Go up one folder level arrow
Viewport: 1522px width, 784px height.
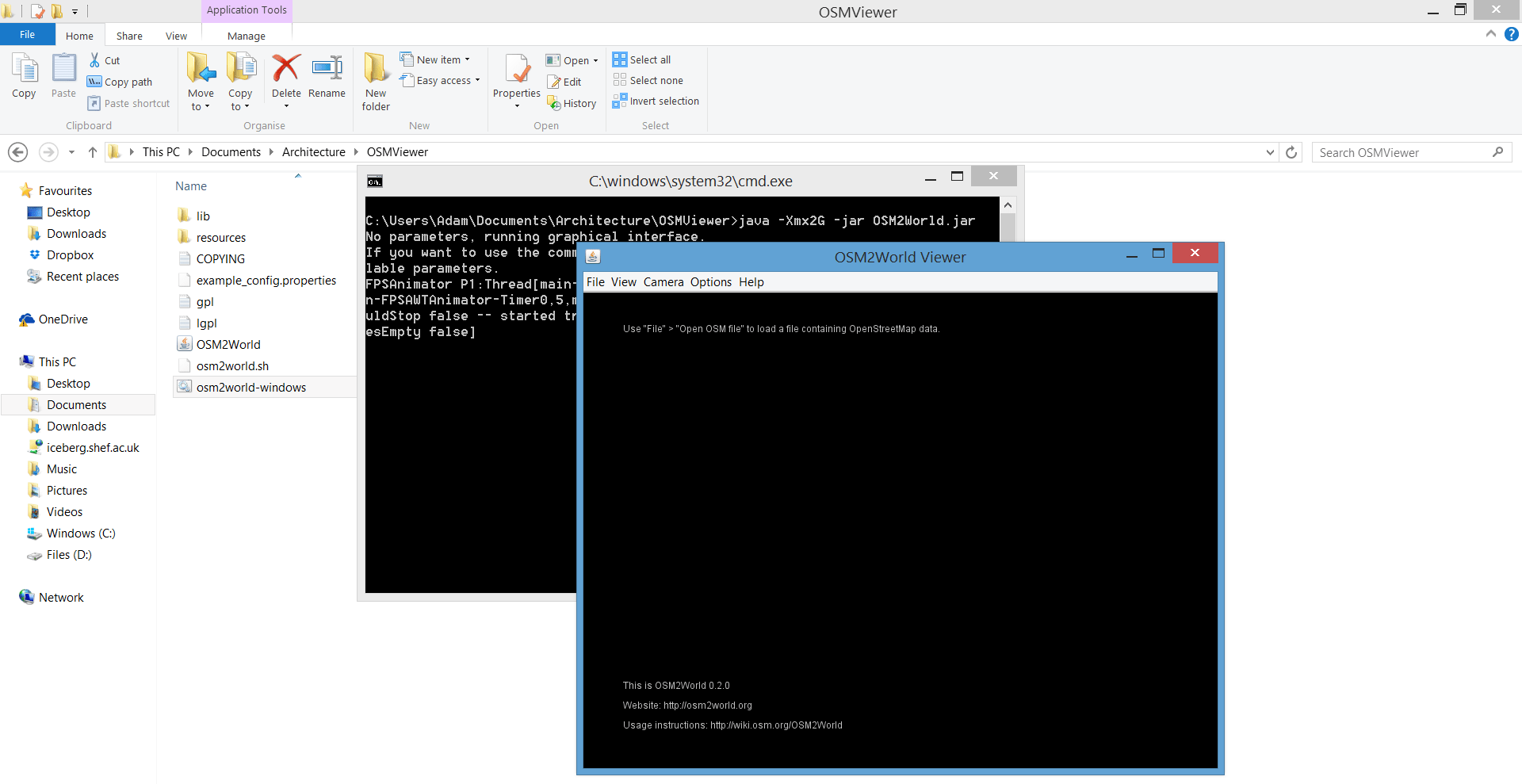[x=93, y=152]
